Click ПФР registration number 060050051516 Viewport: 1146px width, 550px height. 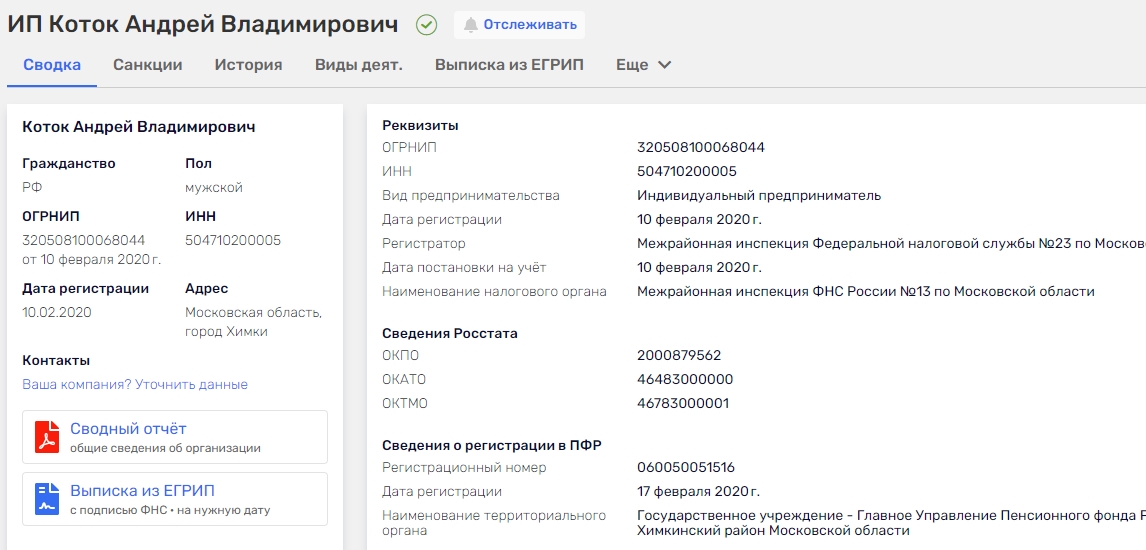(x=685, y=467)
